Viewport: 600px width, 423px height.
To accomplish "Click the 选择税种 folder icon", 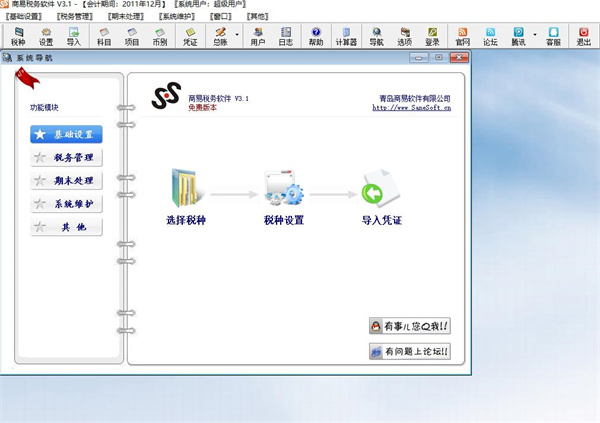I will (x=185, y=188).
